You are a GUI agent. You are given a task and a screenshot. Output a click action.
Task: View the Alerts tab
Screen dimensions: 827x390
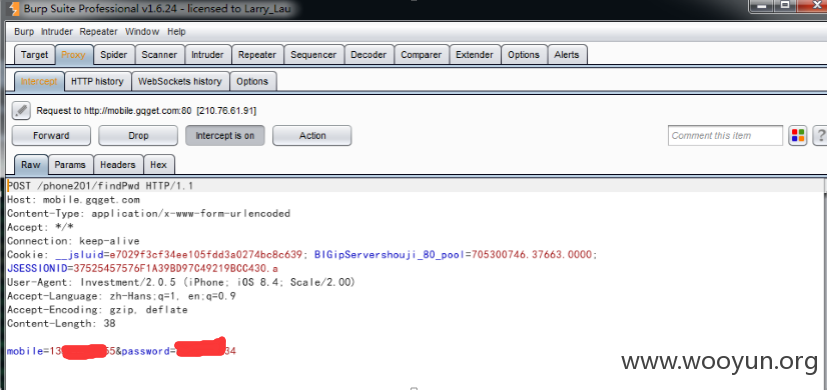click(x=567, y=55)
